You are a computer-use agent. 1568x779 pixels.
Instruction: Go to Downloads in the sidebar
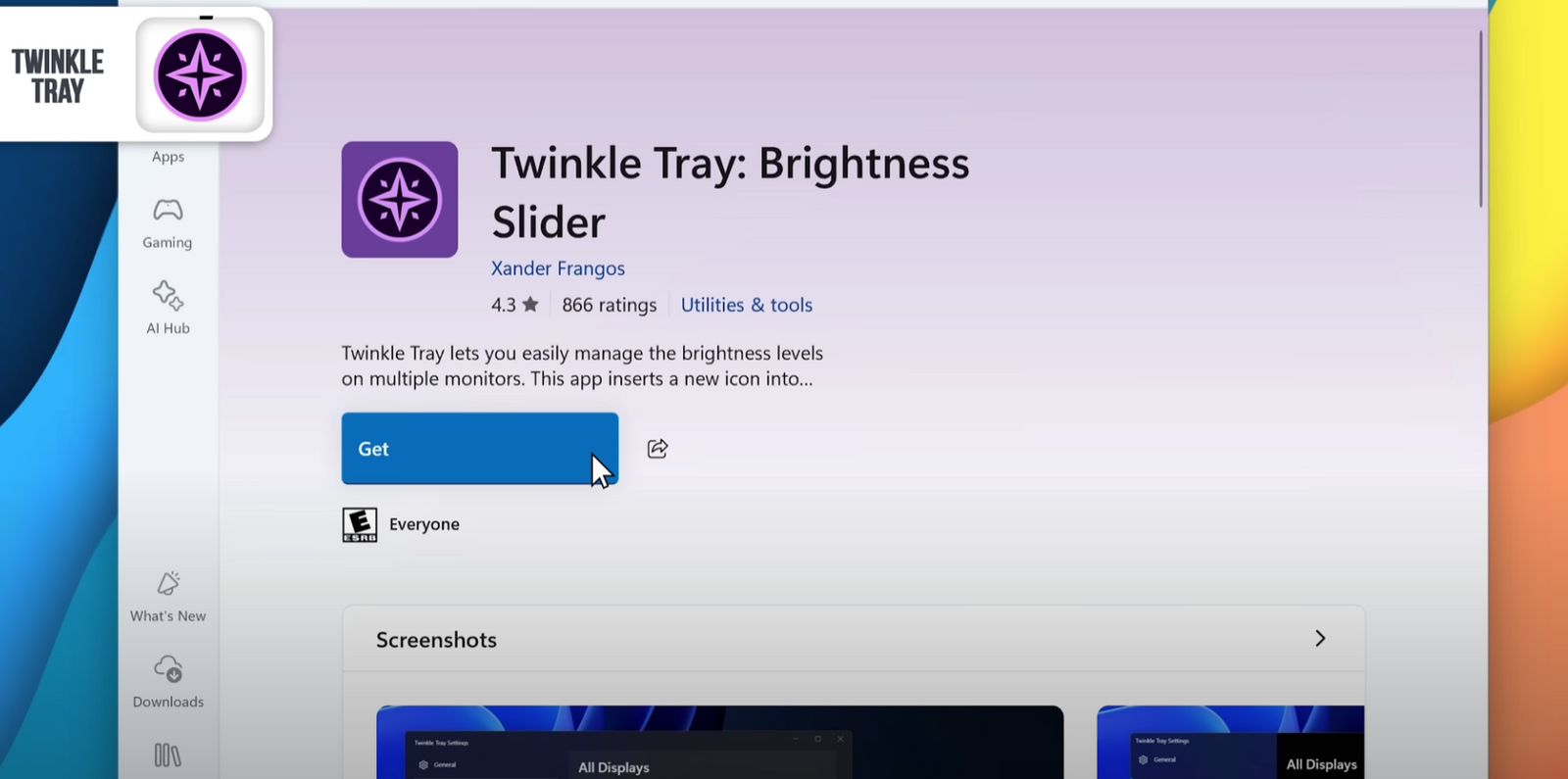tap(168, 682)
